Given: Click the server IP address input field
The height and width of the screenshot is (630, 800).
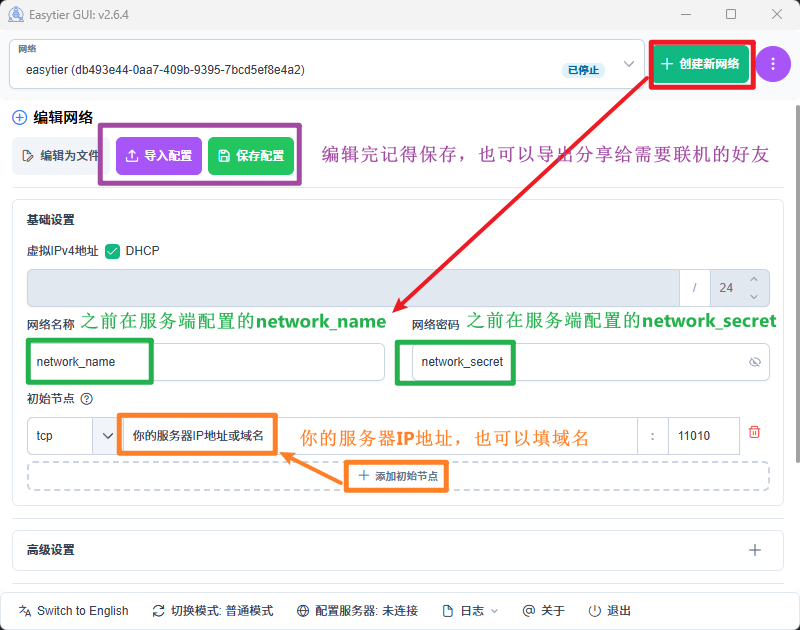Looking at the screenshot, I should (379, 436).
